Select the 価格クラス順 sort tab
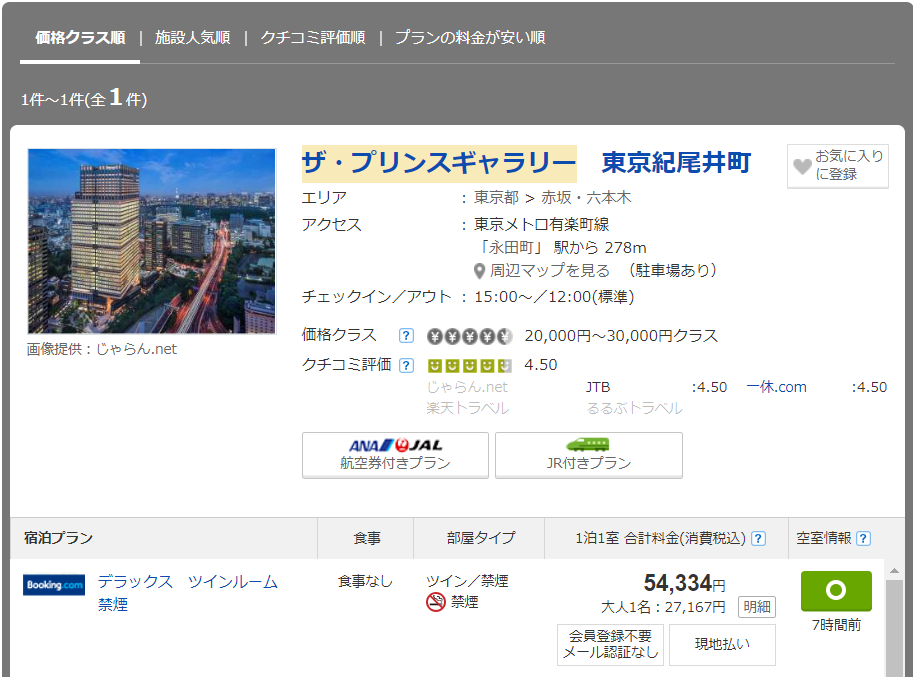Image resolution: width=913 pixels, height=677 pixels. click(80, 38)
